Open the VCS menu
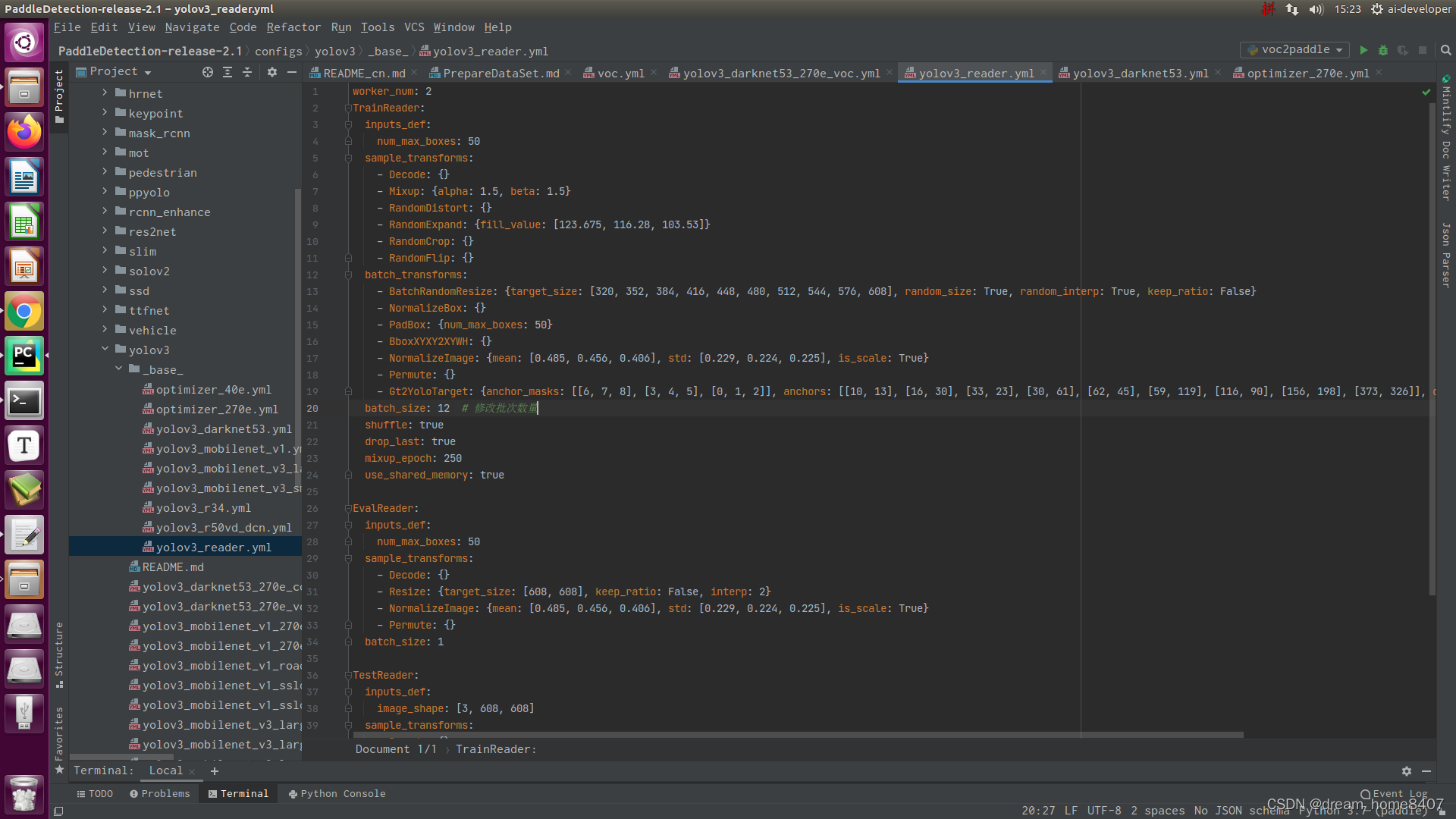The height and width of the screenshot is (819, 1456). 414,27
